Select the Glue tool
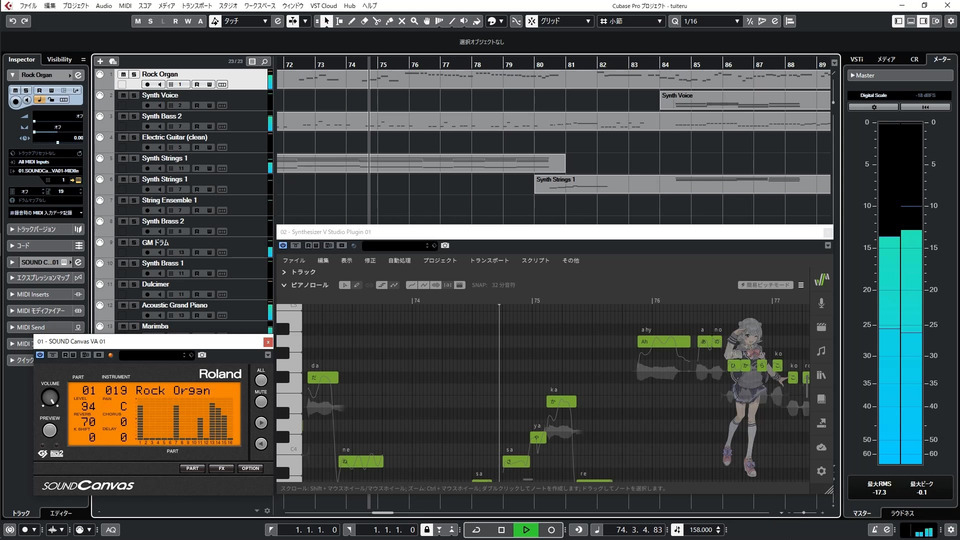 pyautogui.click(x=389, y=21)
